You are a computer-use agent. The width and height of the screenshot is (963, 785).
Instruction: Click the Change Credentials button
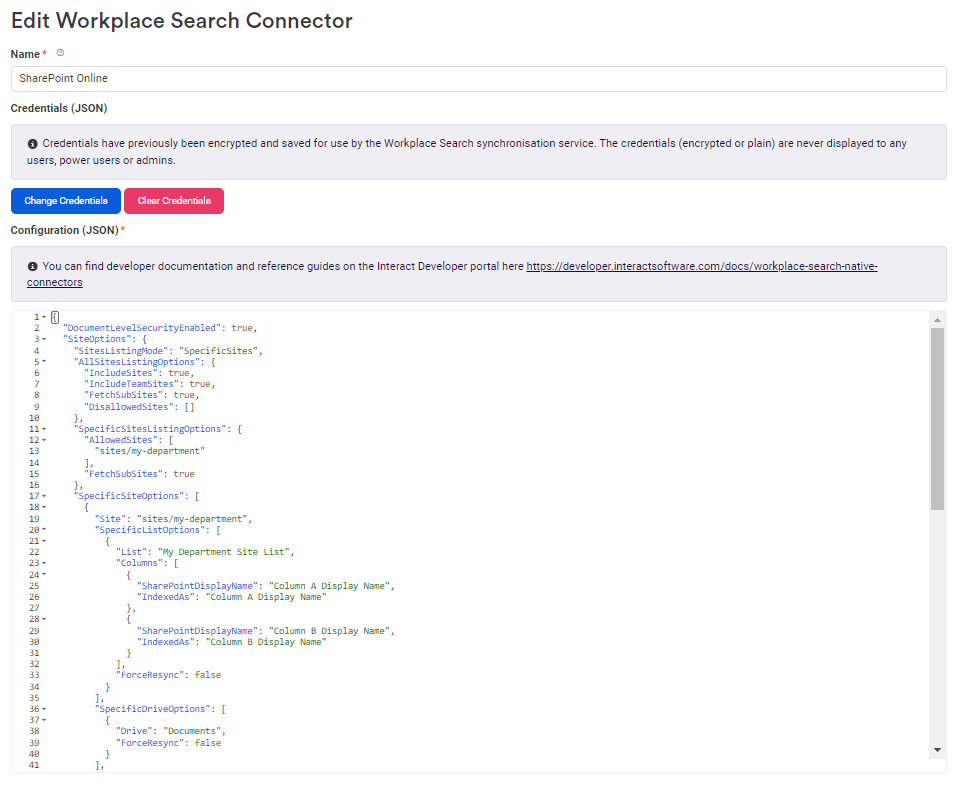pyautogui.click(x=66, y=201)
